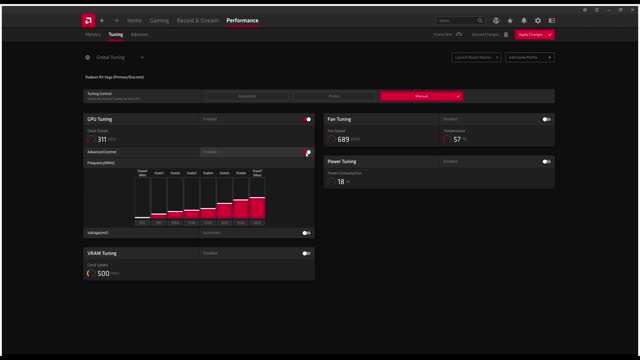
Task: Click the Discard Changes trash icon
Action: (x=506, y=35)
